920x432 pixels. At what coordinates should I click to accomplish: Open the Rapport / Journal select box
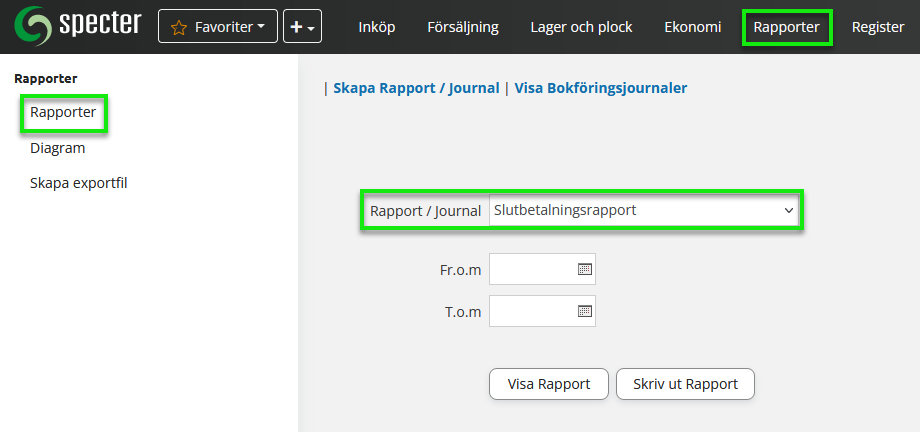pos(644,211)
